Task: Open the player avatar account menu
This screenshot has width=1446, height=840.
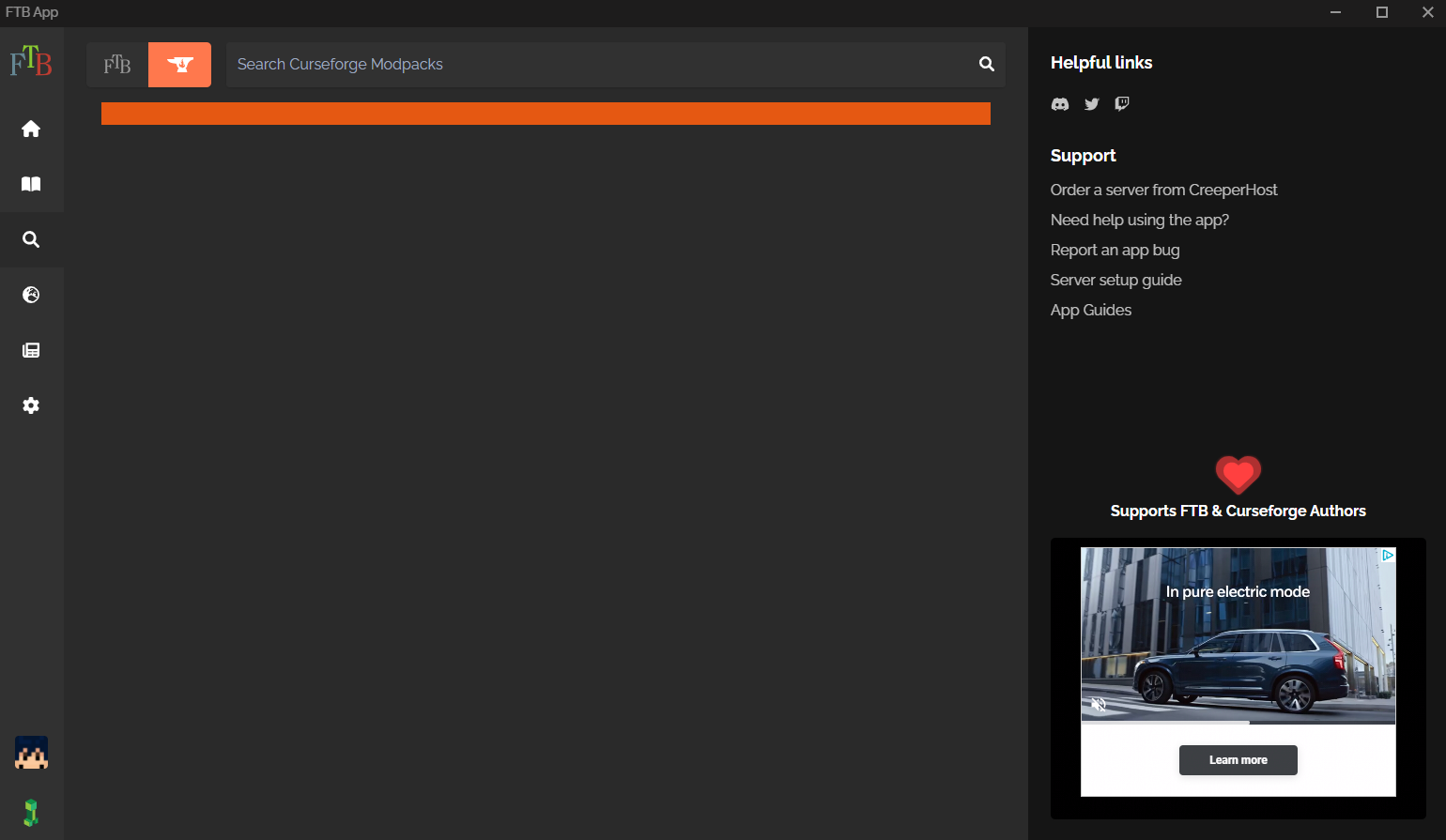Action: (31, 753)
